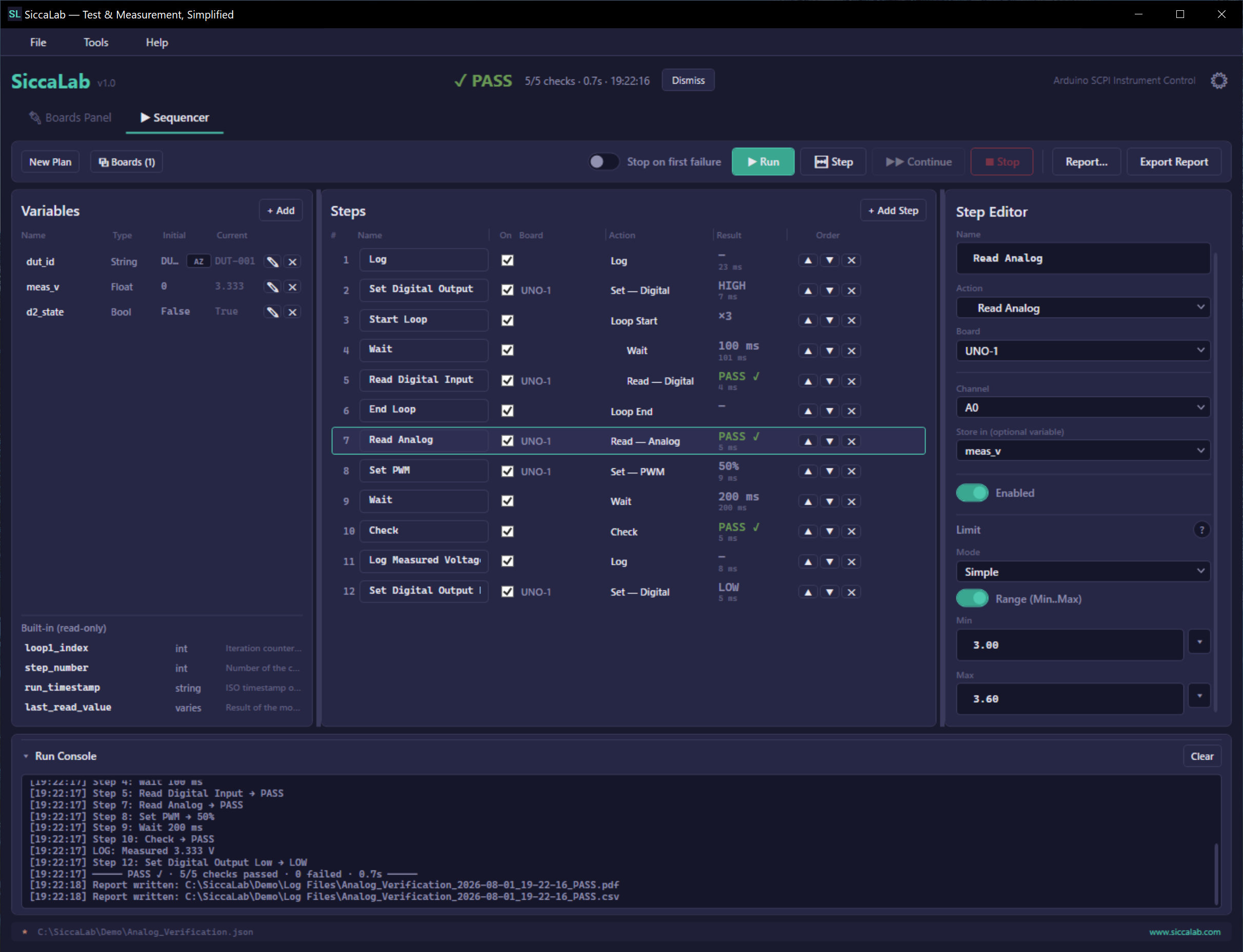
Task: Click Export Report button
Action: [x=1174, y=162]
